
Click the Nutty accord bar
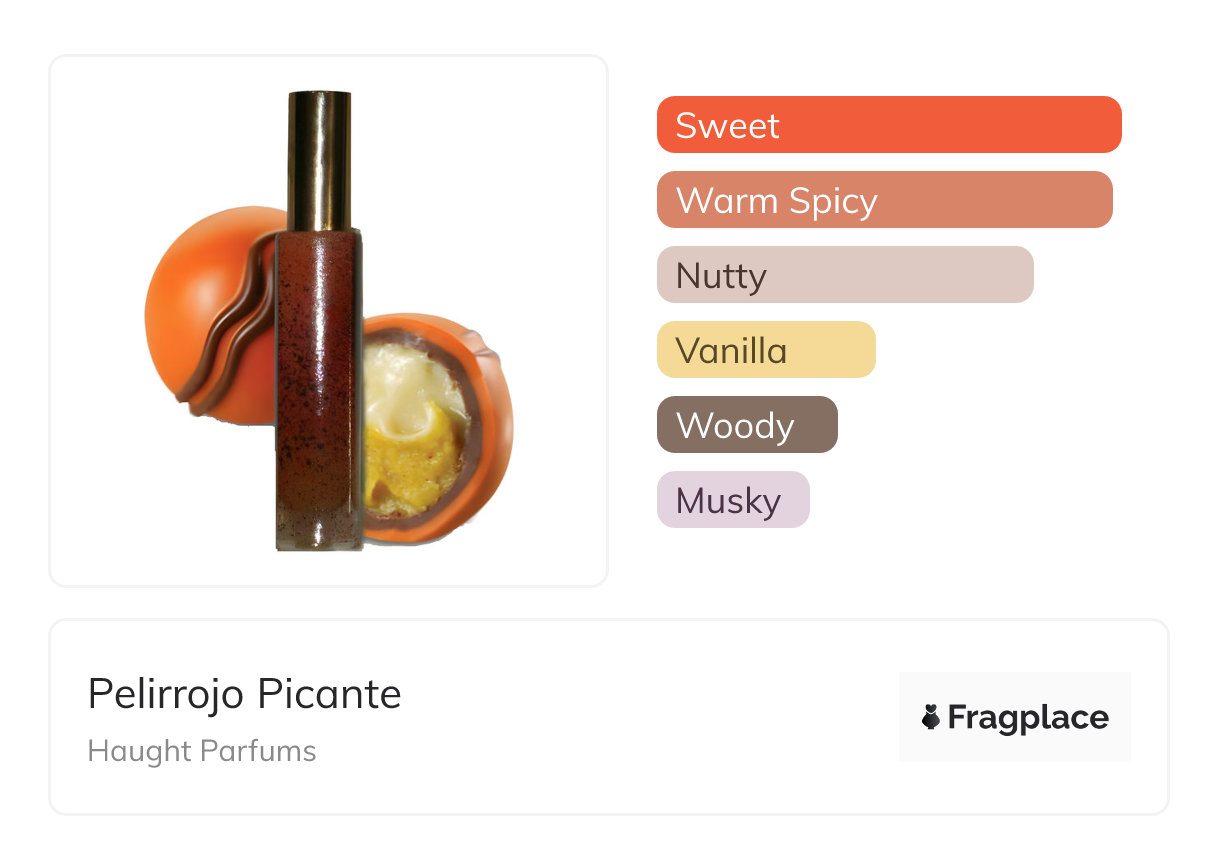tap(844, 275)
